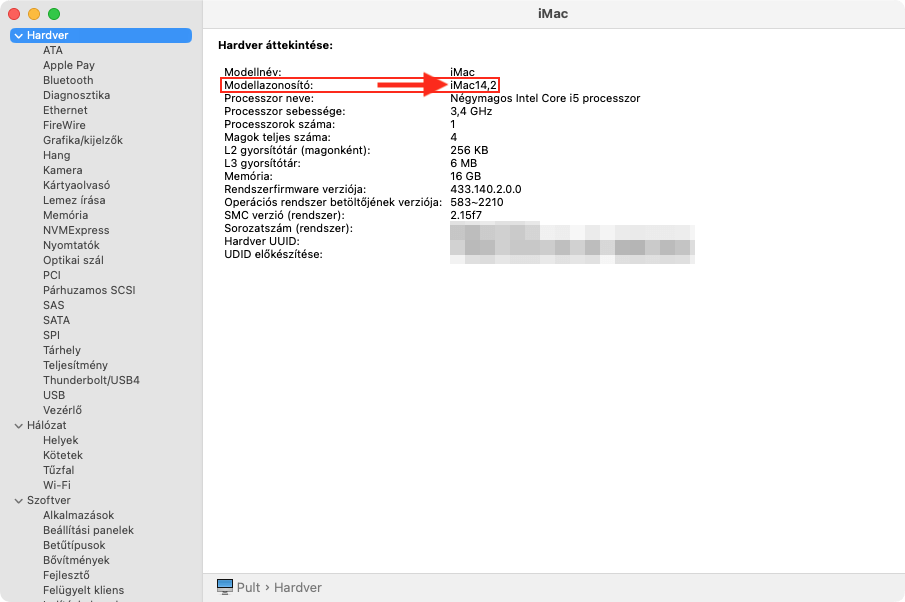This screenshot has height=602, width=905.
Task: Click the 16 GB memory value
Action: (x=465, y=177)
